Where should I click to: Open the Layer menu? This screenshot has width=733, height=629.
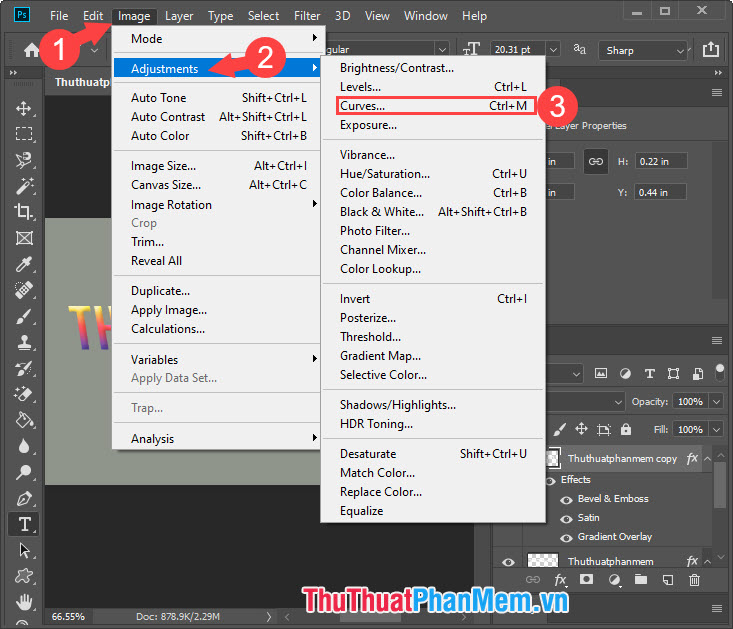pyautogui.click(x=179, y=16)
